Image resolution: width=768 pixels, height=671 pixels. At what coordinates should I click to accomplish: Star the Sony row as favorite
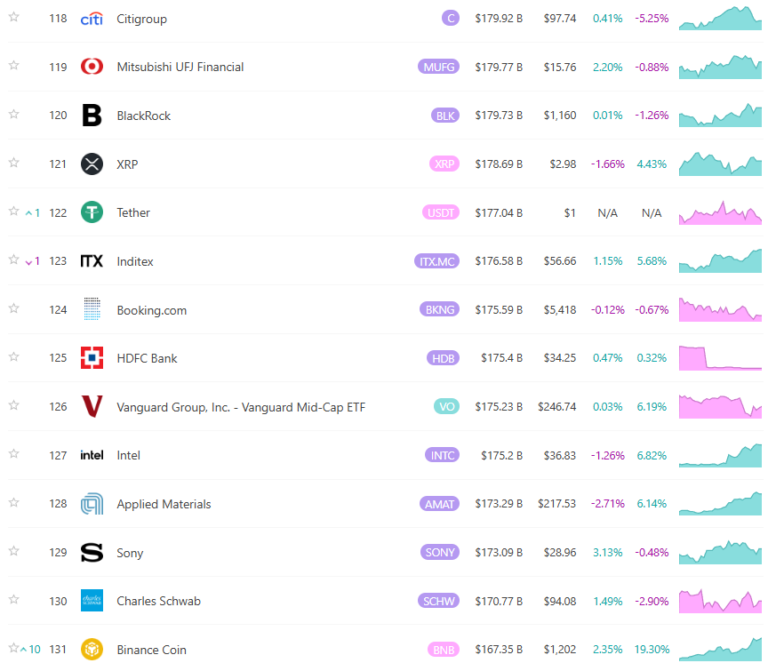pyautogui.click(x=14, y=552)
